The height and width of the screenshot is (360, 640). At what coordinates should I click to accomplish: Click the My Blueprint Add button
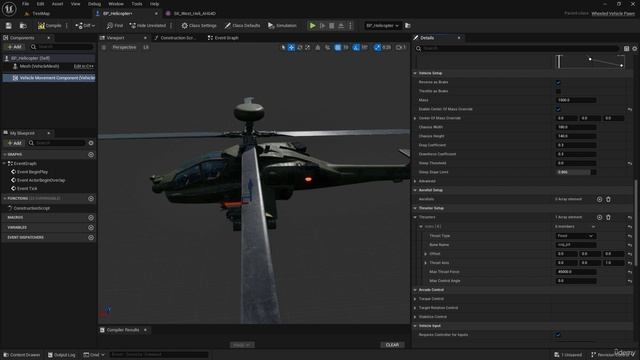point(14,143)
